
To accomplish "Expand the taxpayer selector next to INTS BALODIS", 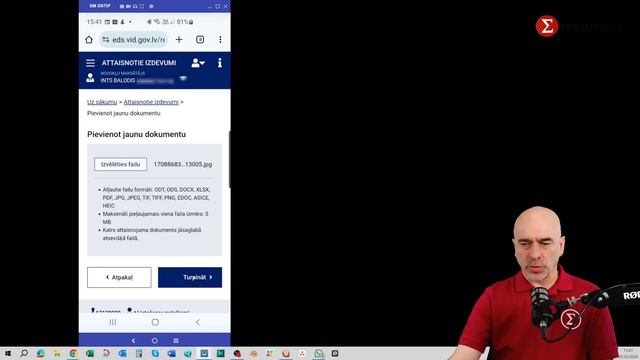I will [x=183, y=78].
